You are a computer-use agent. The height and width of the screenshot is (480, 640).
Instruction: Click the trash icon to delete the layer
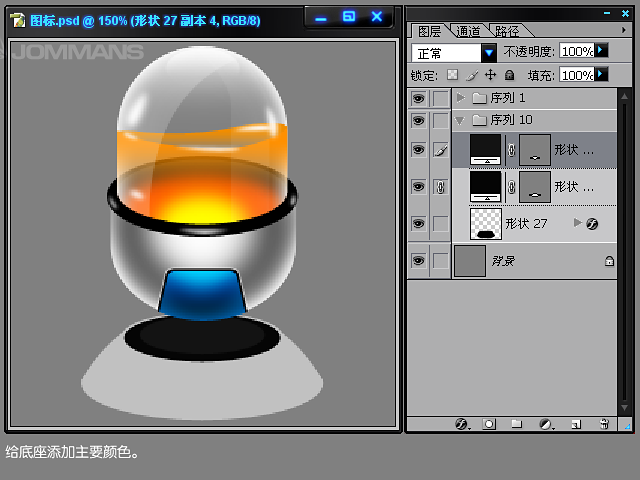click(x=604, y=424)
